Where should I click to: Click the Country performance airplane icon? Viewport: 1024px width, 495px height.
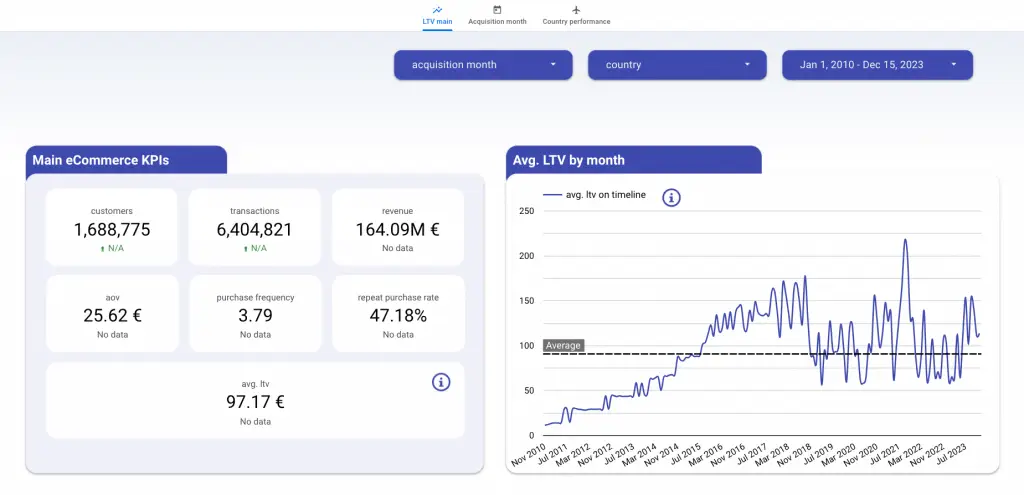(576, 10)
